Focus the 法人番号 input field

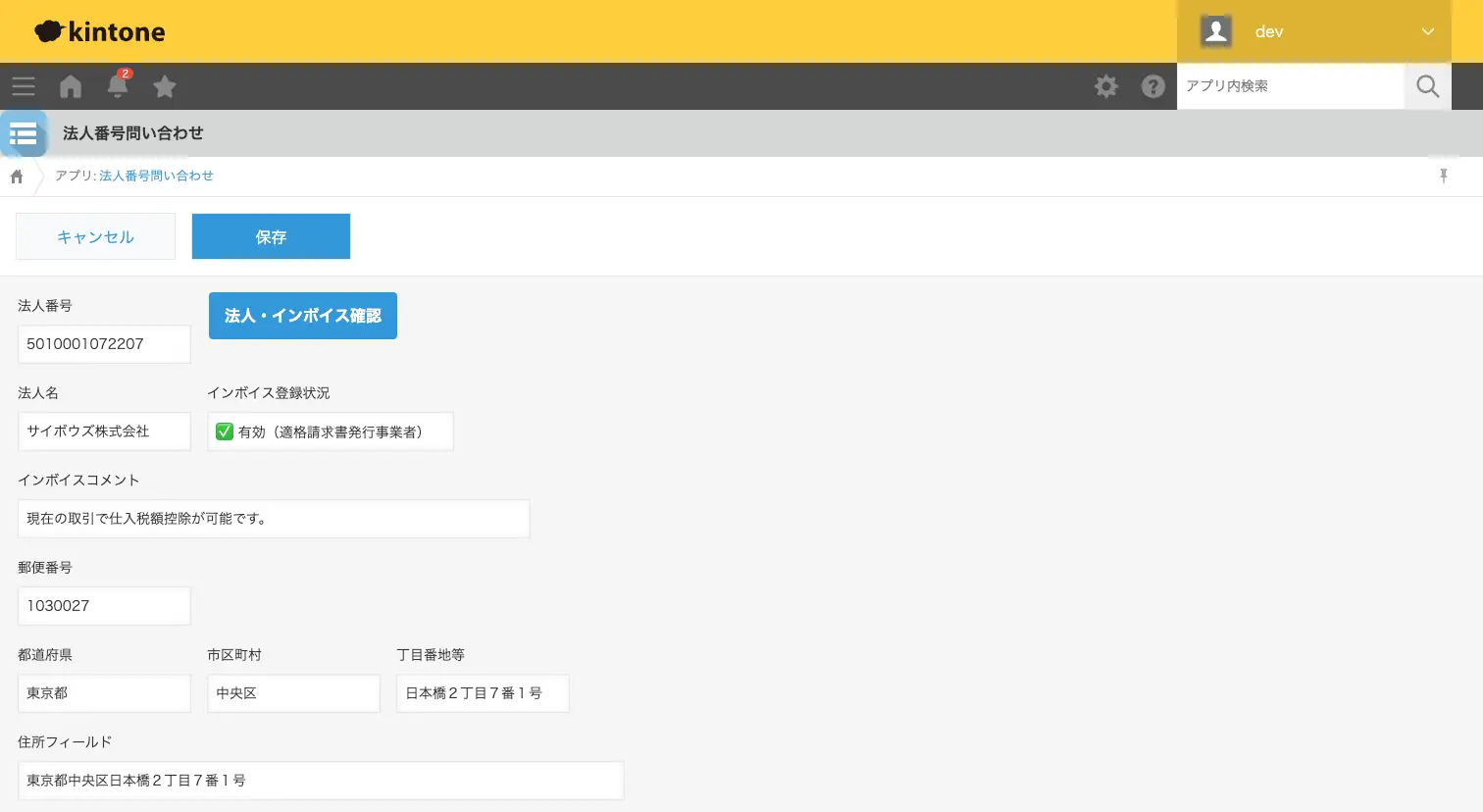pos(104,344)
